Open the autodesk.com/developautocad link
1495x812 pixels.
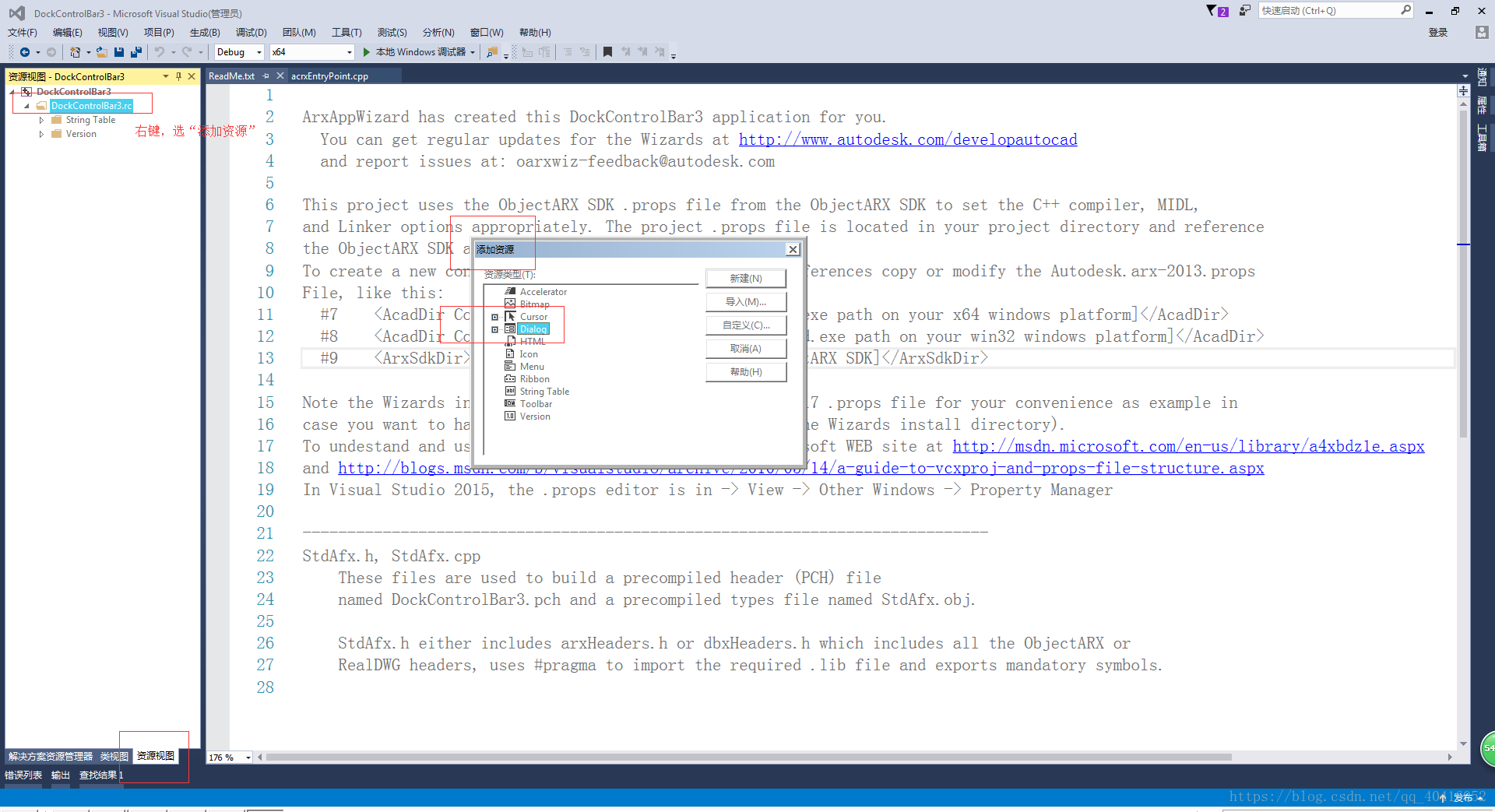tap(908, 139)
